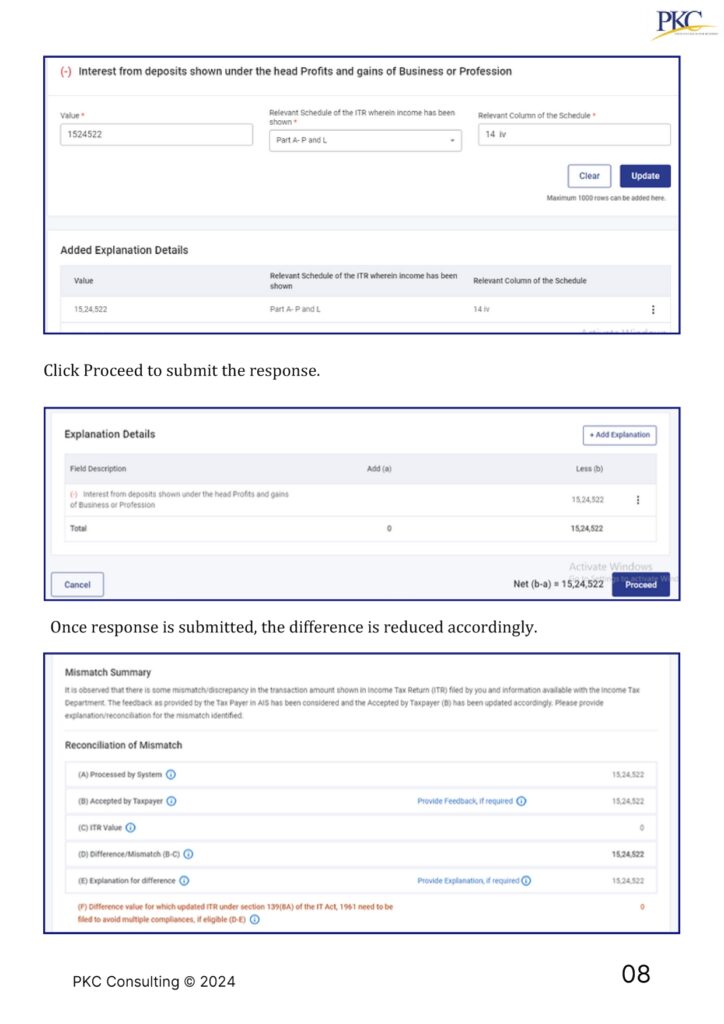Click info icon next to ITR Value
724x1024 pixels.
click(x=131, y=827)
